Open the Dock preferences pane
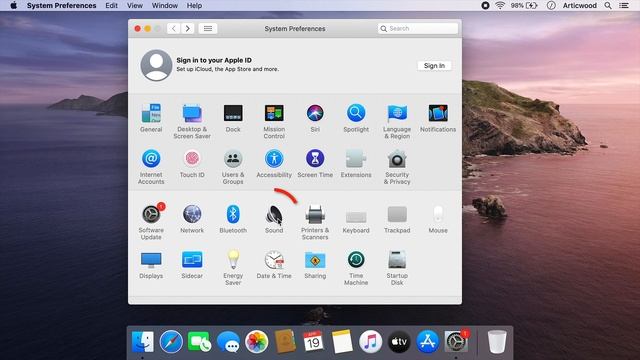 [x=233, y=113]
